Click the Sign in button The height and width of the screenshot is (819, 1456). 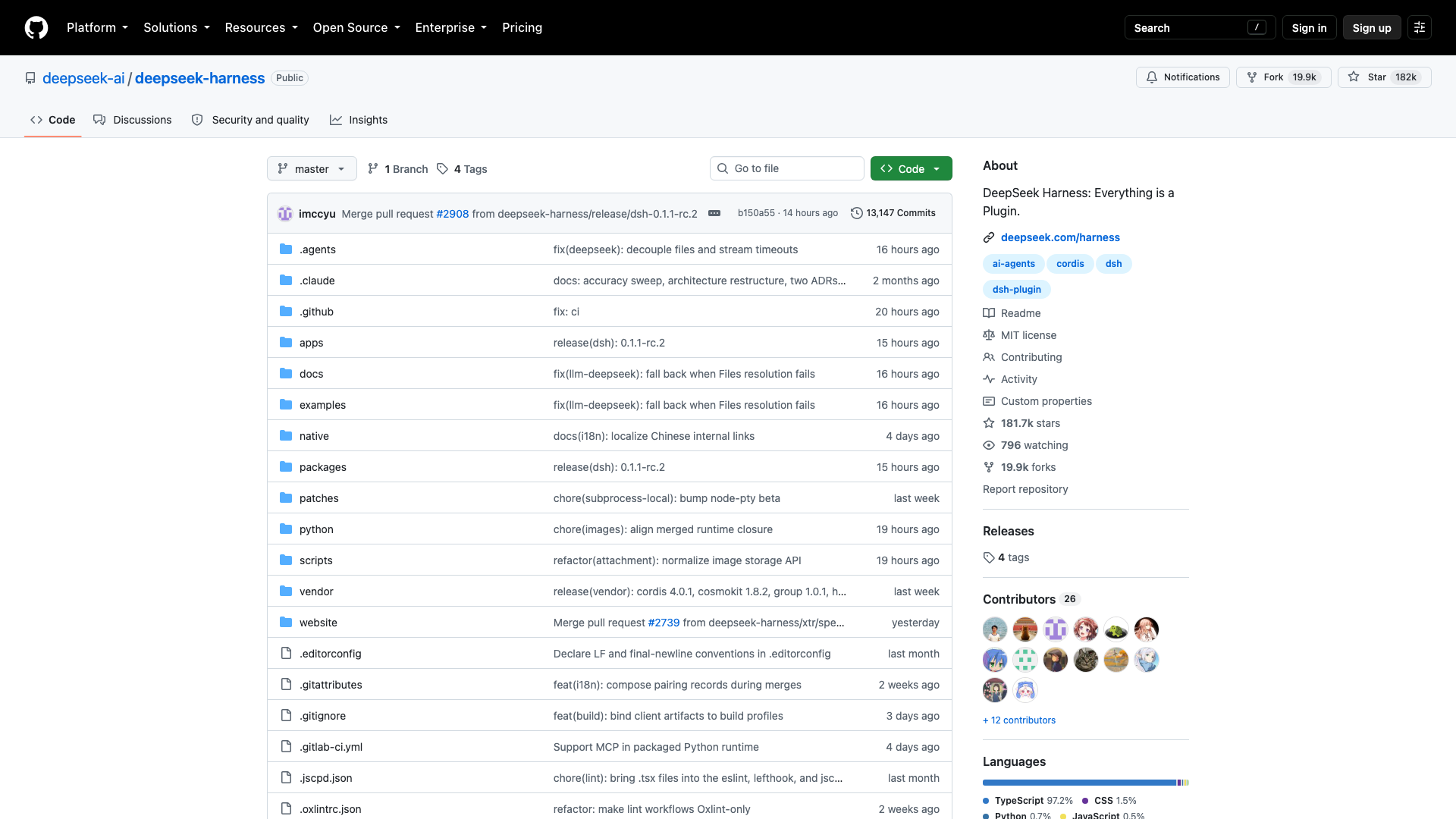coord(1309,27)
